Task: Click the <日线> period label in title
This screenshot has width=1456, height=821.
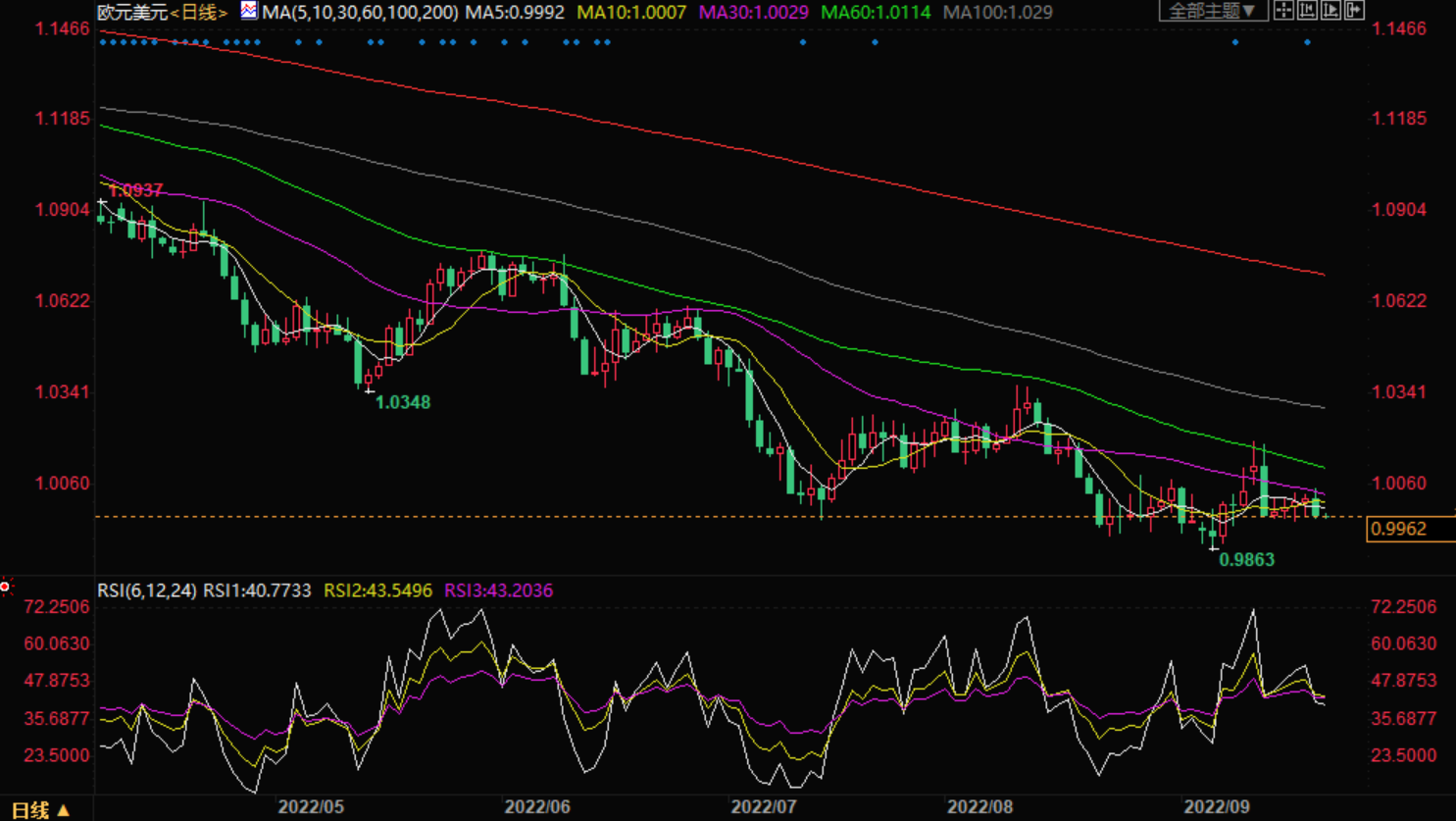Action: pyautogui.click(x=201, y=12)
